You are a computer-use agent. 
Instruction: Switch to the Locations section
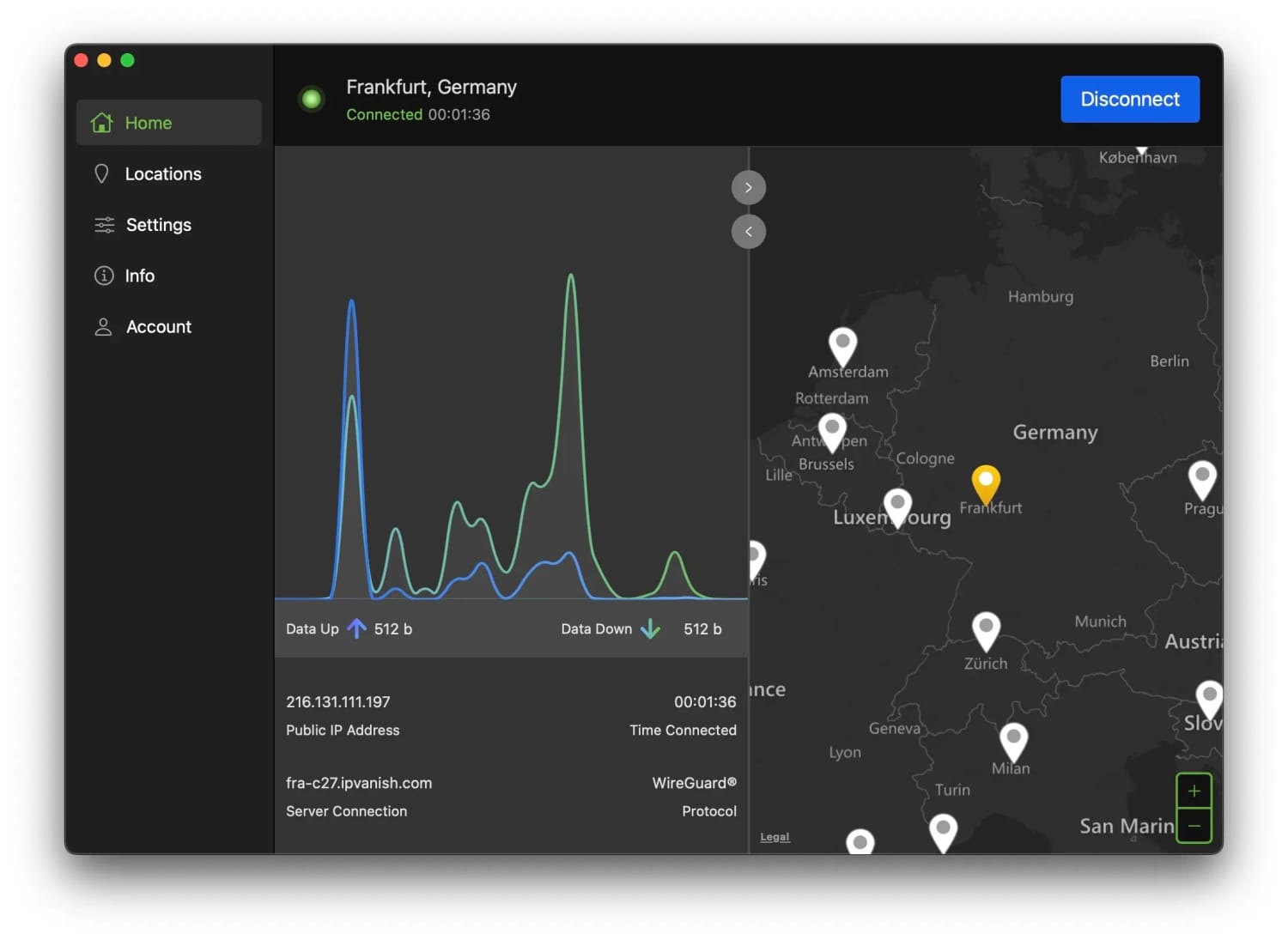tap(163, 173)
